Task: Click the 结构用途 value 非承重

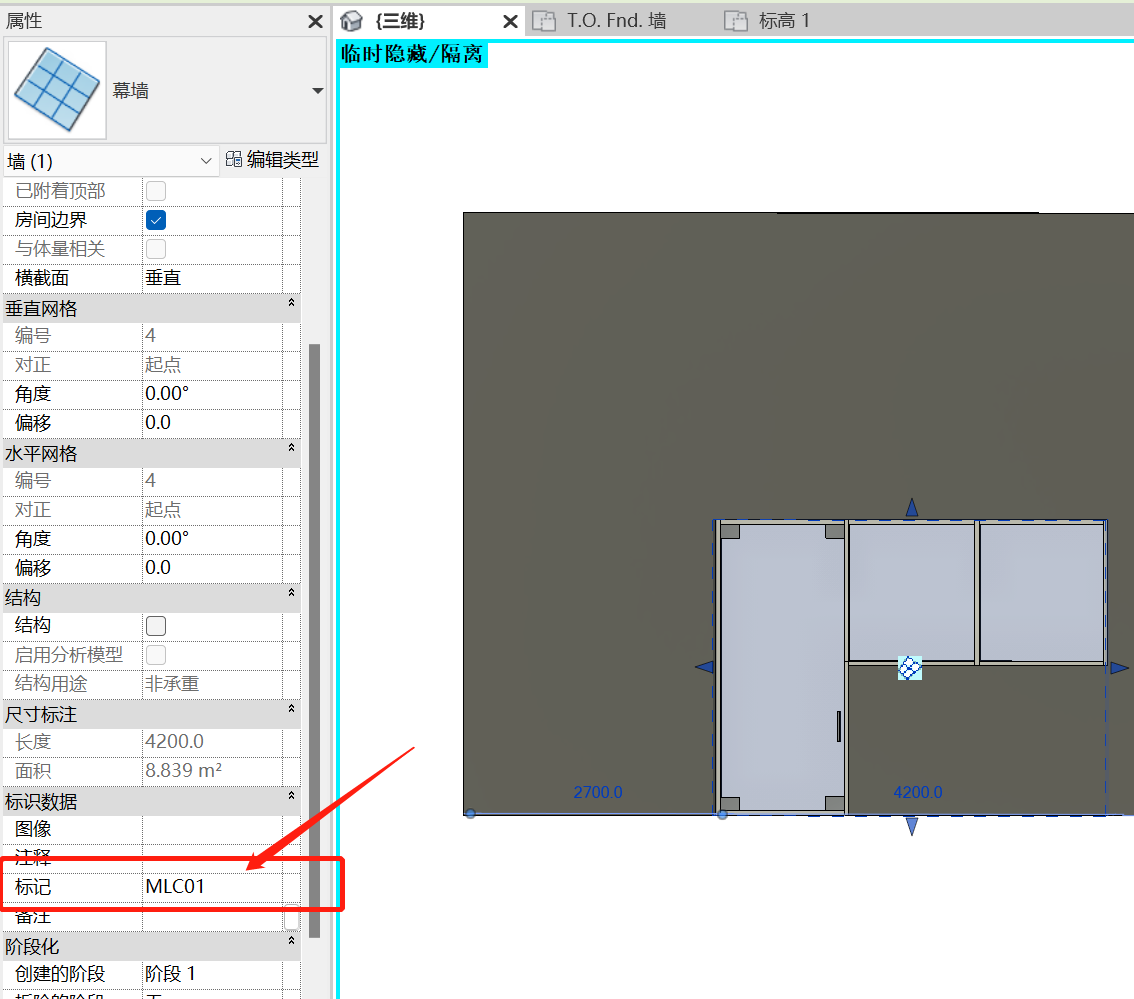Action: pos(212,684)
